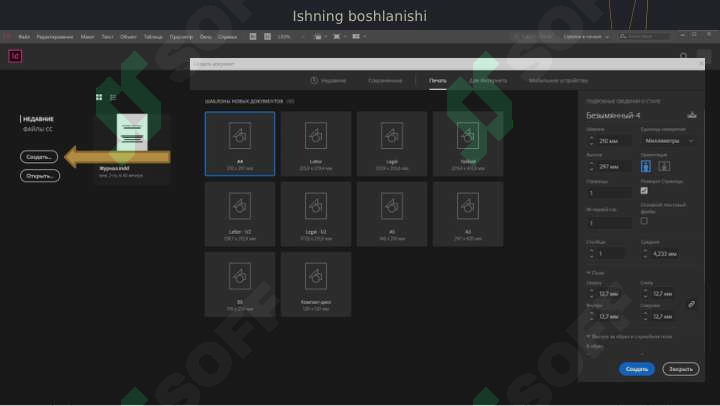This screenshot has height=406, width=720.
Task: Select the A4 preset card
Action: coord(240,144)
